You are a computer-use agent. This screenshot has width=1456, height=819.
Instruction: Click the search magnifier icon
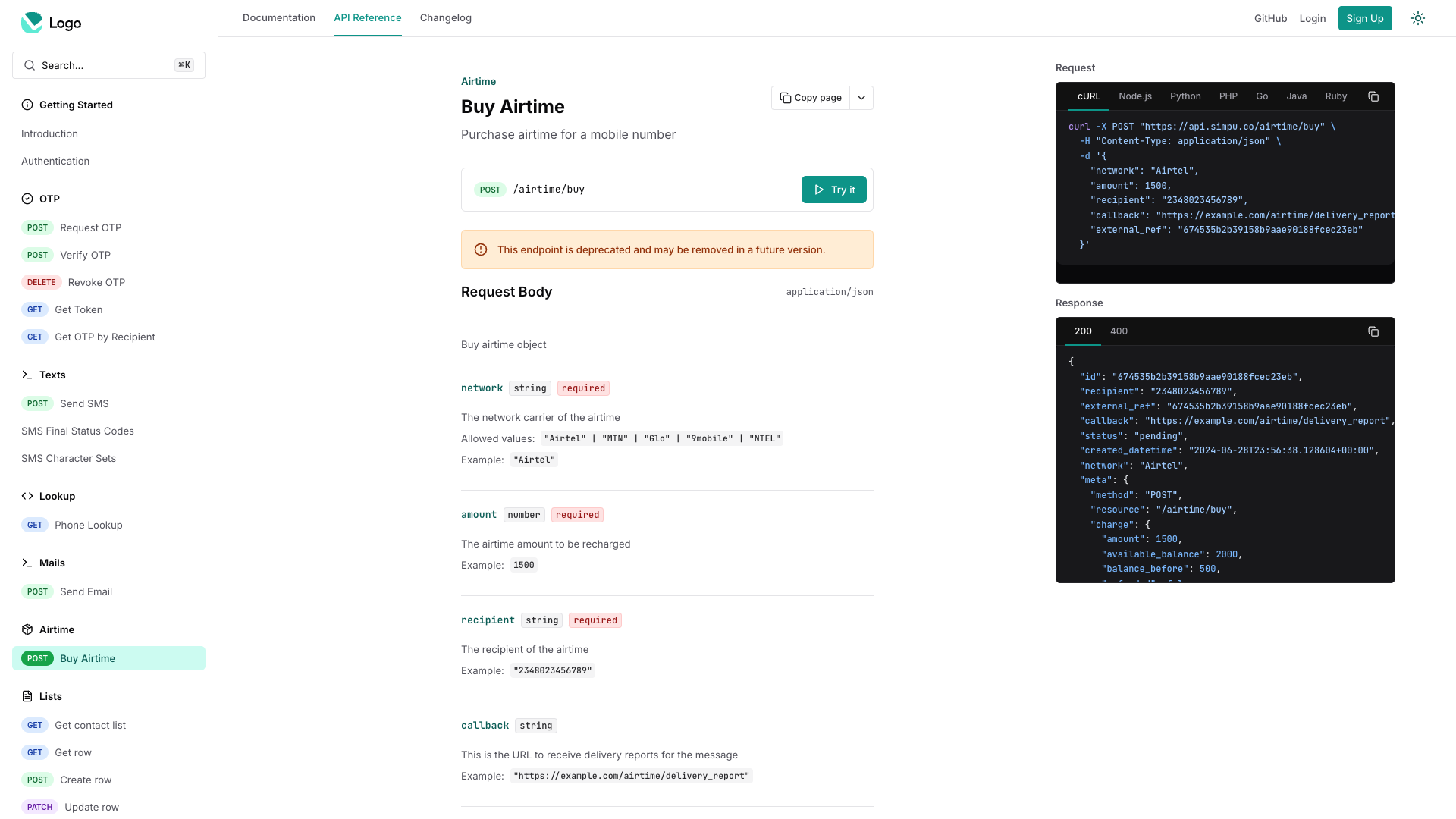point(30,65)
